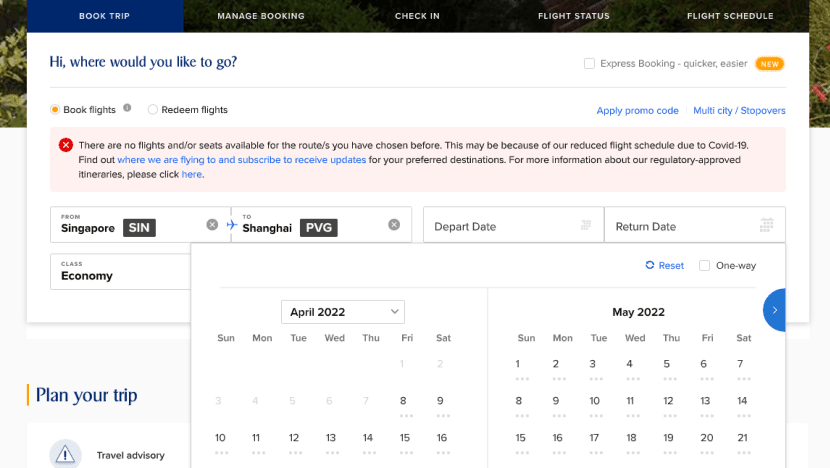Open the Economy class dropdown
The width and height of the screenshot is (830, 468).
(x=120, y=271)
